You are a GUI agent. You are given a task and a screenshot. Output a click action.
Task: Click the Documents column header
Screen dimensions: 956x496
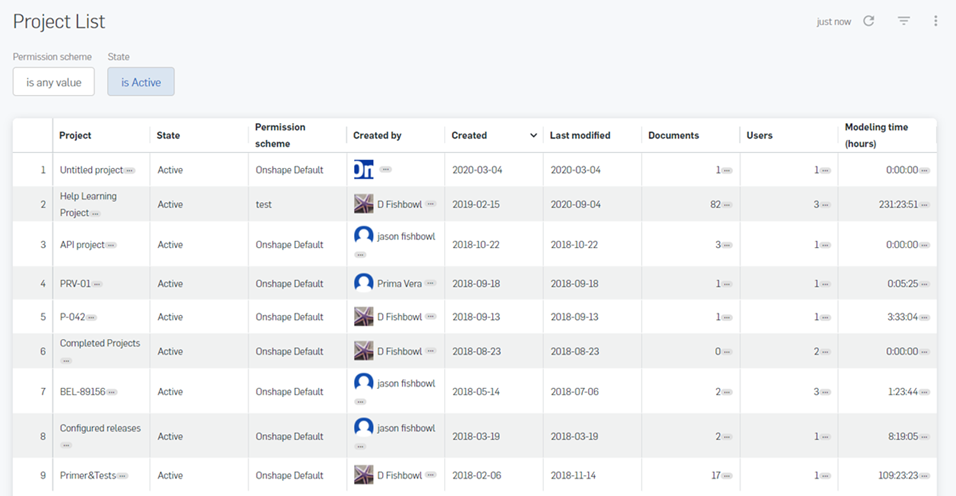tap(673, 135)
